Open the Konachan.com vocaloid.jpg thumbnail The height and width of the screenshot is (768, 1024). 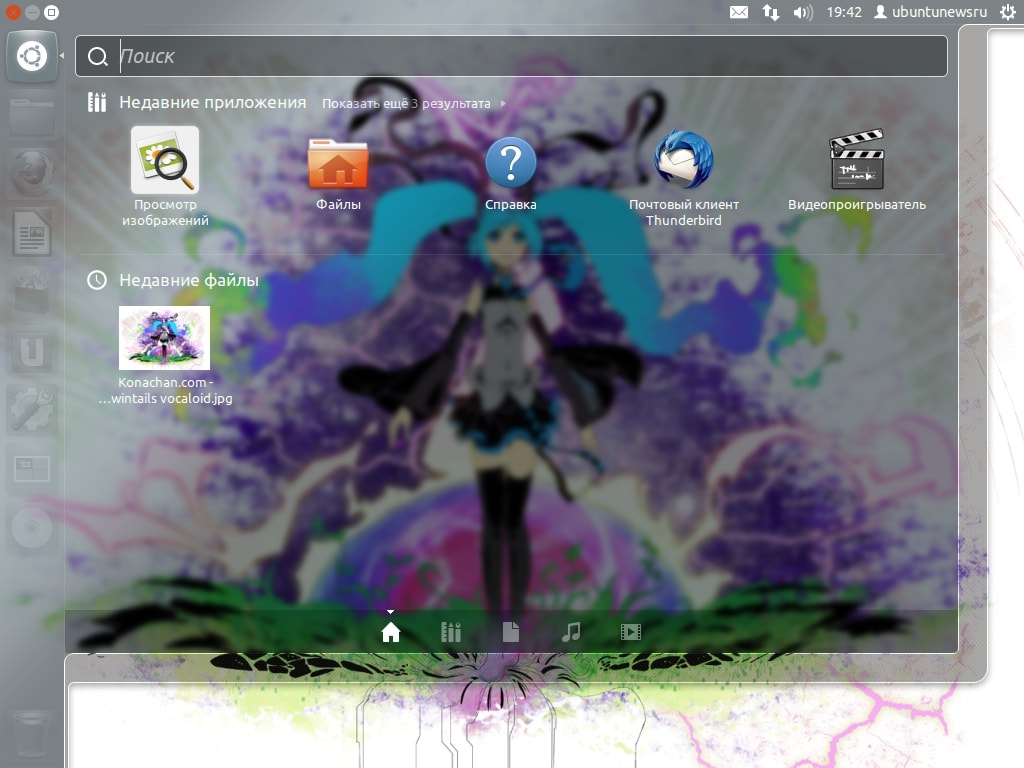pyautogui.click(x=165, y=338)
